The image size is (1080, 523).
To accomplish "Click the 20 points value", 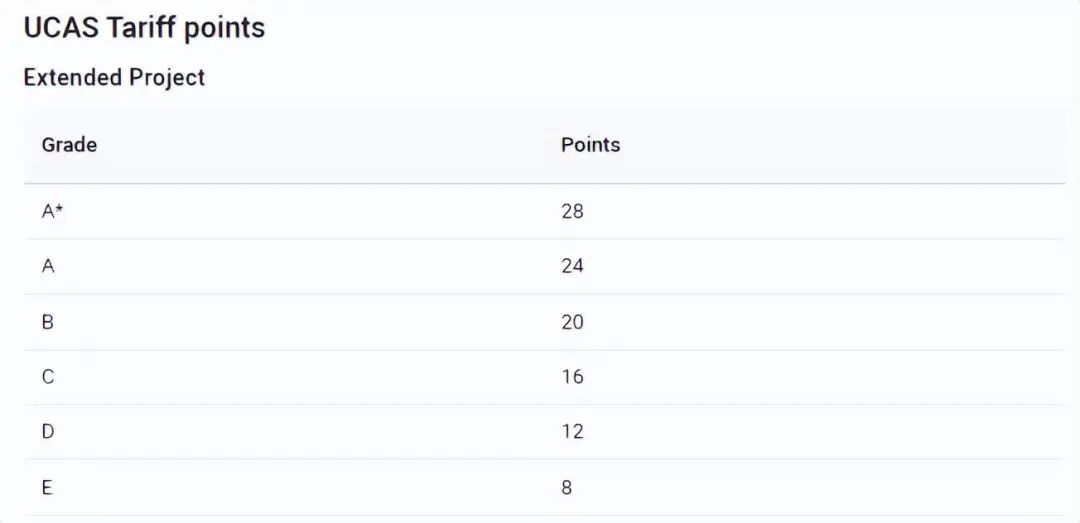I will (572, 322).
